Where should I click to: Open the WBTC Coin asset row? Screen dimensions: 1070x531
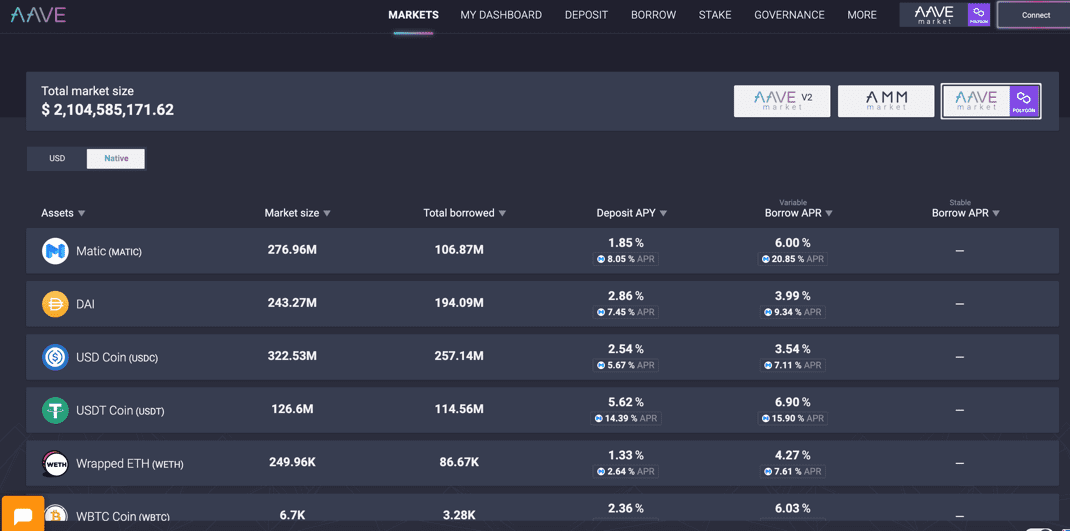click(x=543, y=513)
